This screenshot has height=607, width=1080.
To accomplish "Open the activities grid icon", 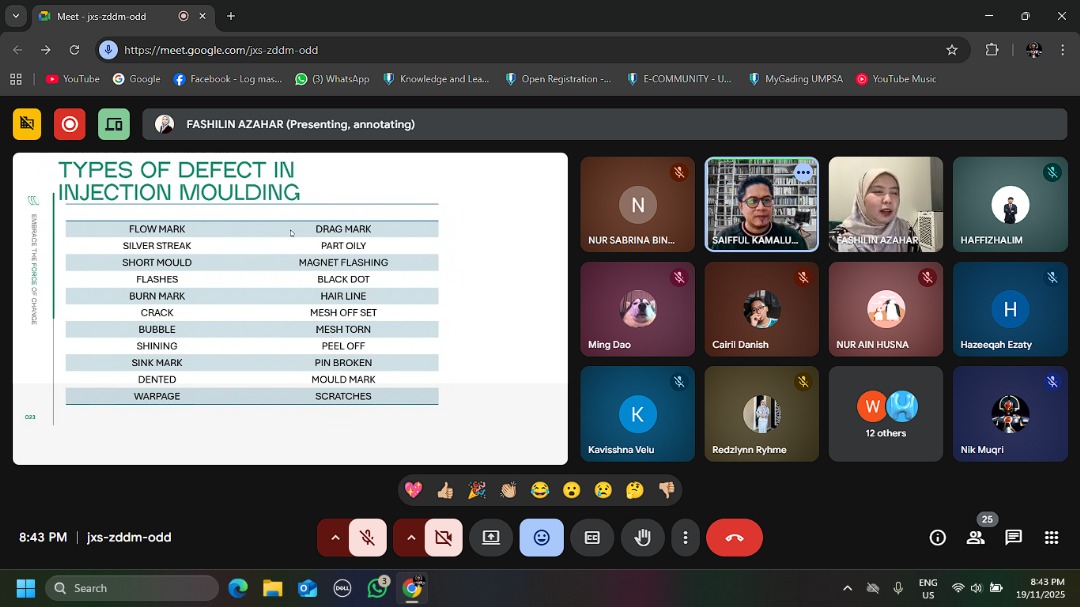I will point(1051,538).
